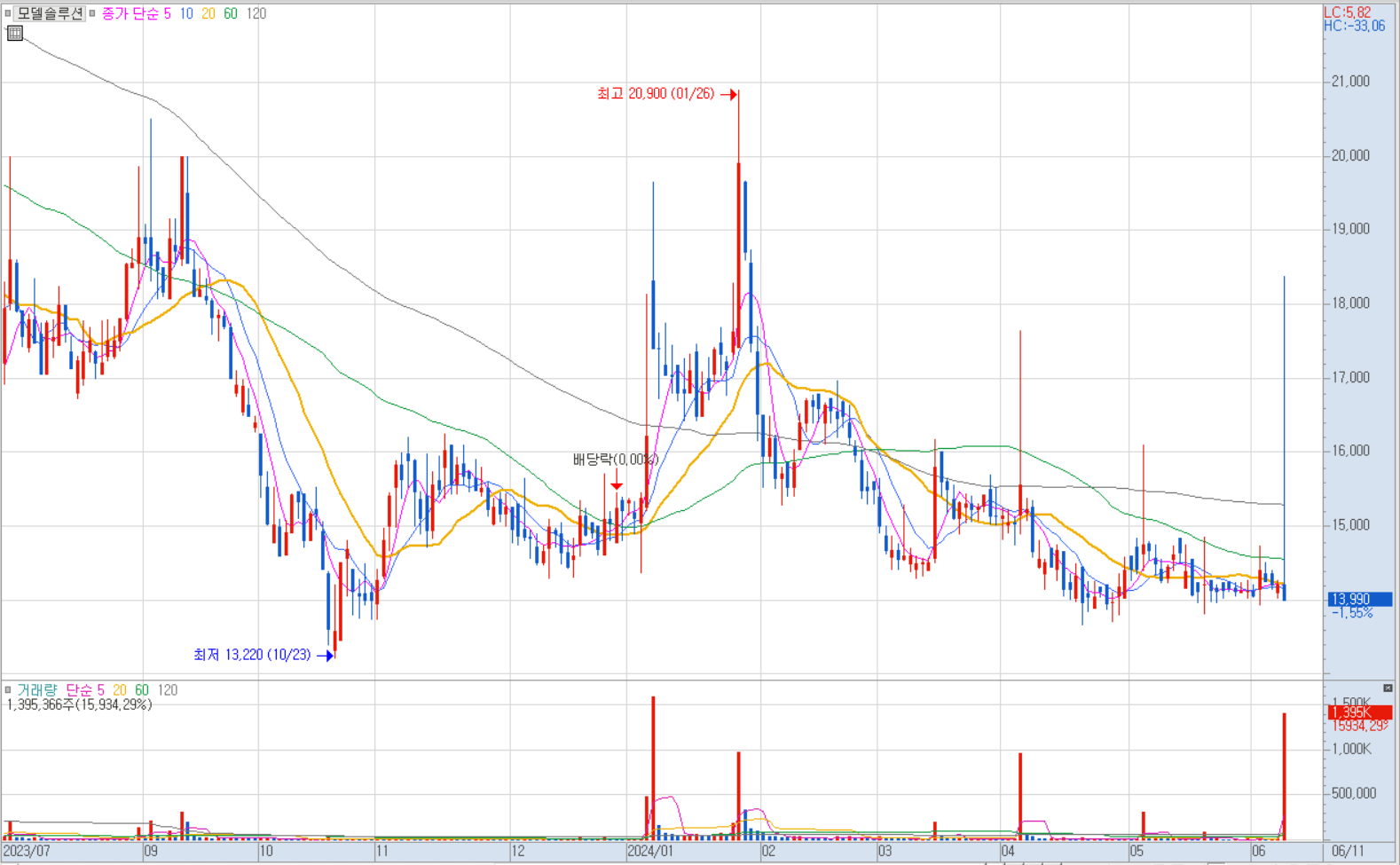Select the 종가 단순 moving average label

(130, 13)
